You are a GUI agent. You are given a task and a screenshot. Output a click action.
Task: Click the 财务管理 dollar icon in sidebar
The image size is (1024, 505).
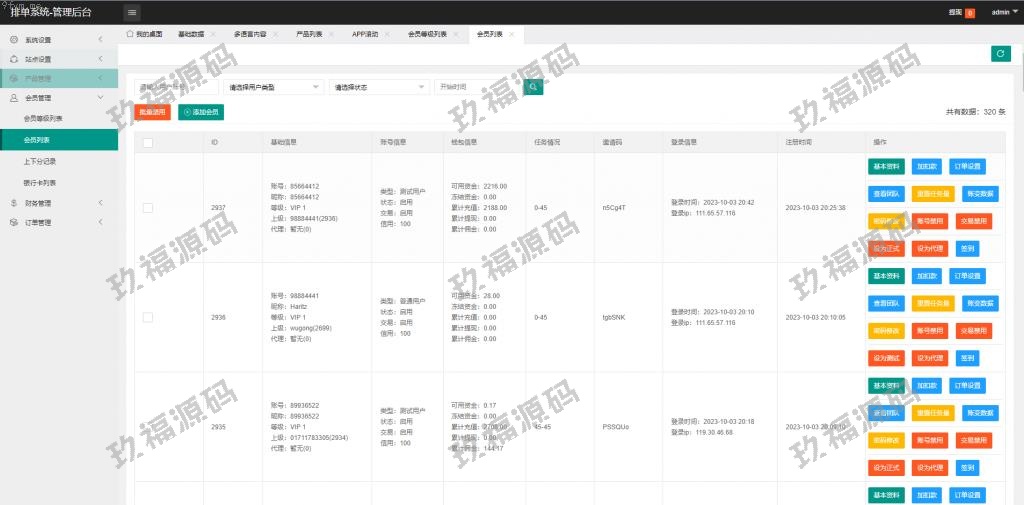pos(14,203)
